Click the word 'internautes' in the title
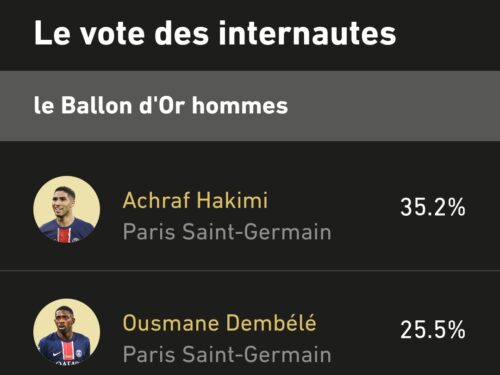500x375 pixels. click(307, 33)
